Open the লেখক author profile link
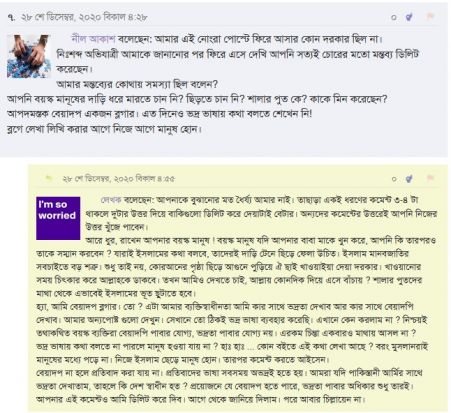Screen dimensions: 451x413 [111, 200]
